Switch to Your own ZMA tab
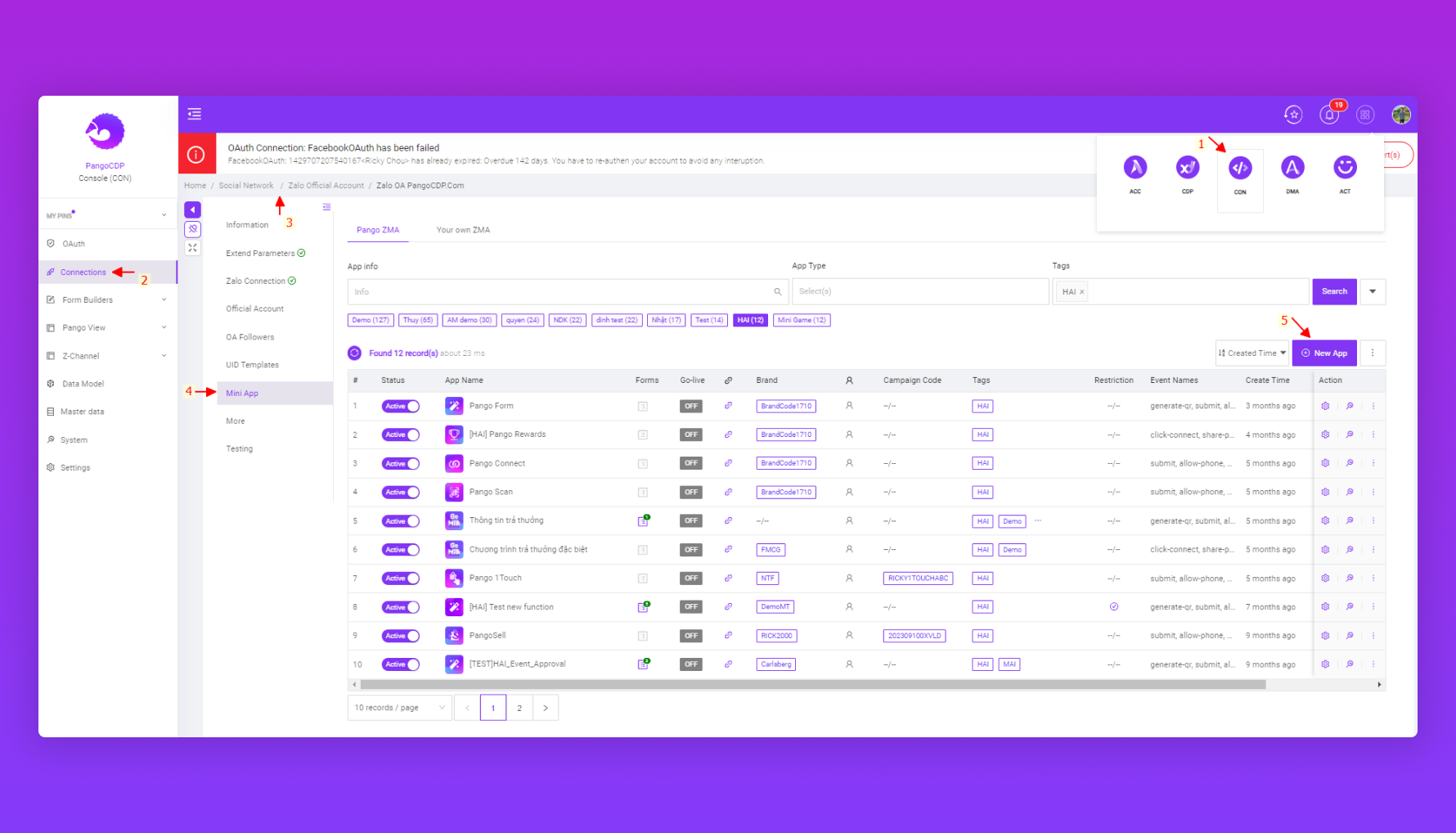The width and height of the screenshot is (1456, 833). point(463,230)
